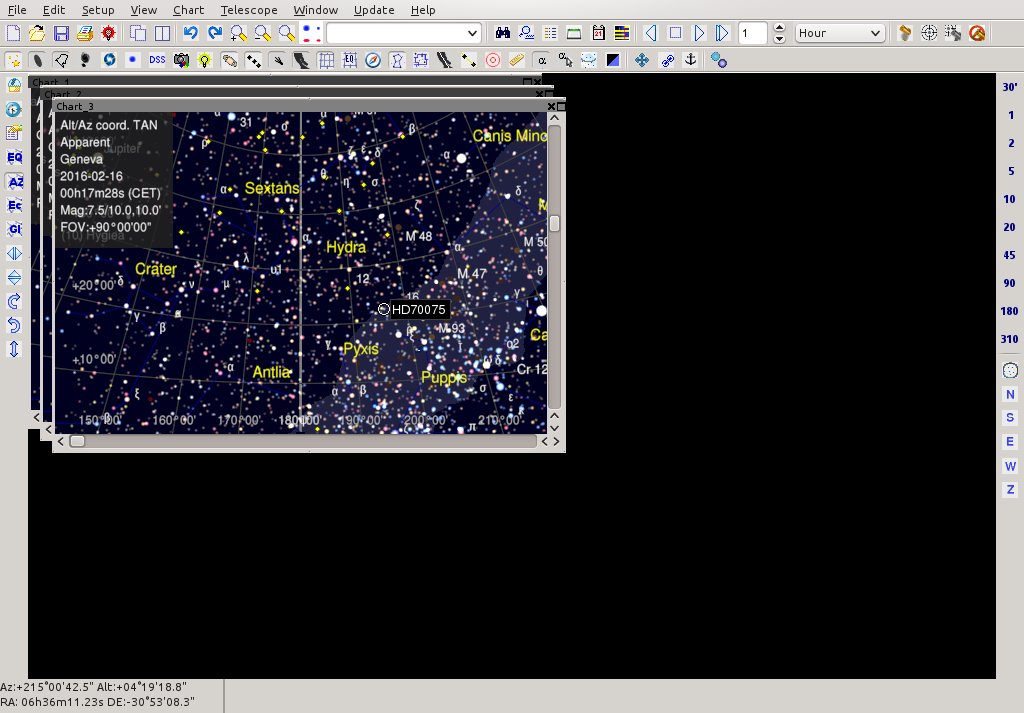Image resolution: width=1024 pixels, height=713 pixels.
Task: Save the chart with the floppy disk icon
Action: pos(61,33)
